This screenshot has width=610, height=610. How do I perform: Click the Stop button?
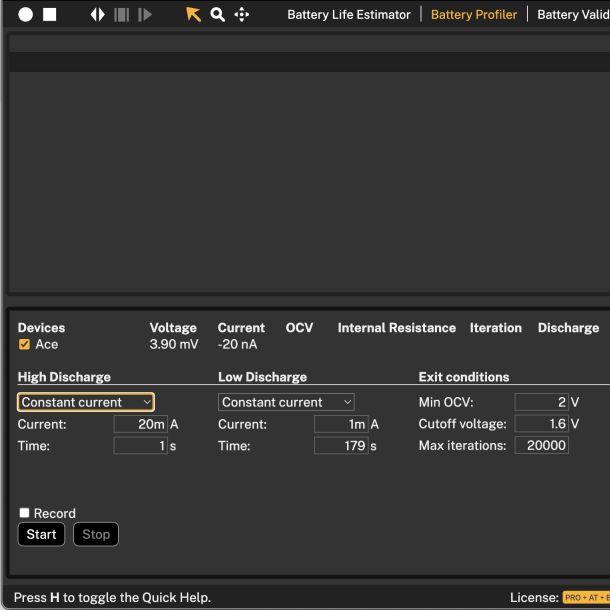click(96, 534)
